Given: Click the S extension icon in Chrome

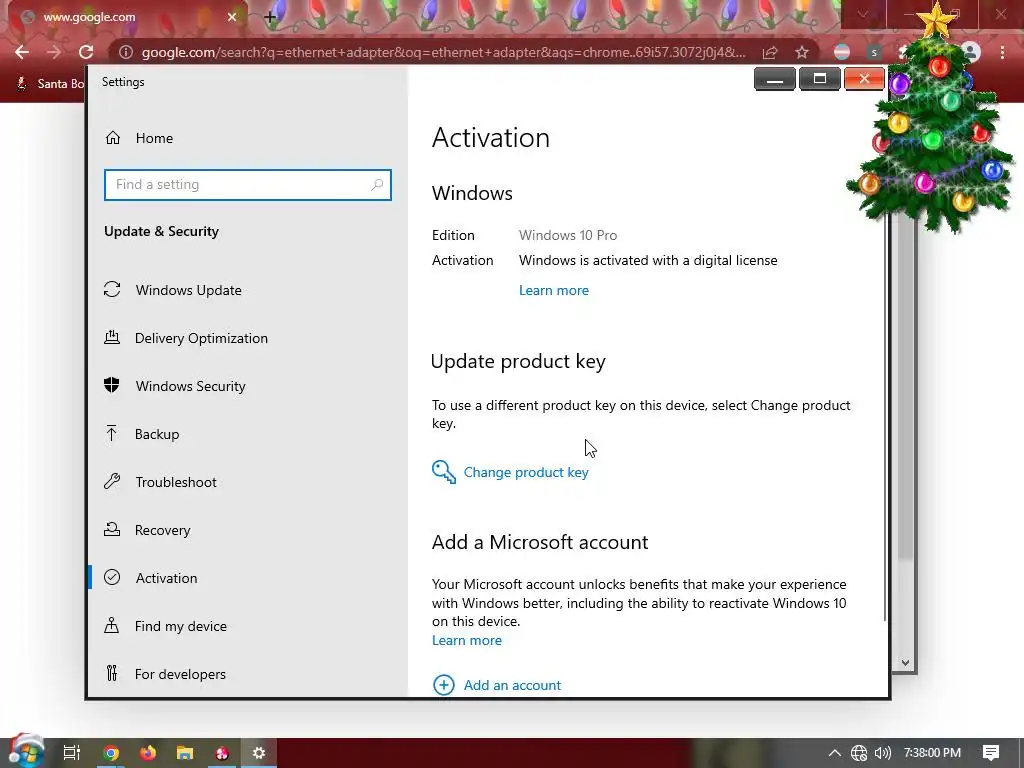Looking at the screenshot, I should 874,52.
